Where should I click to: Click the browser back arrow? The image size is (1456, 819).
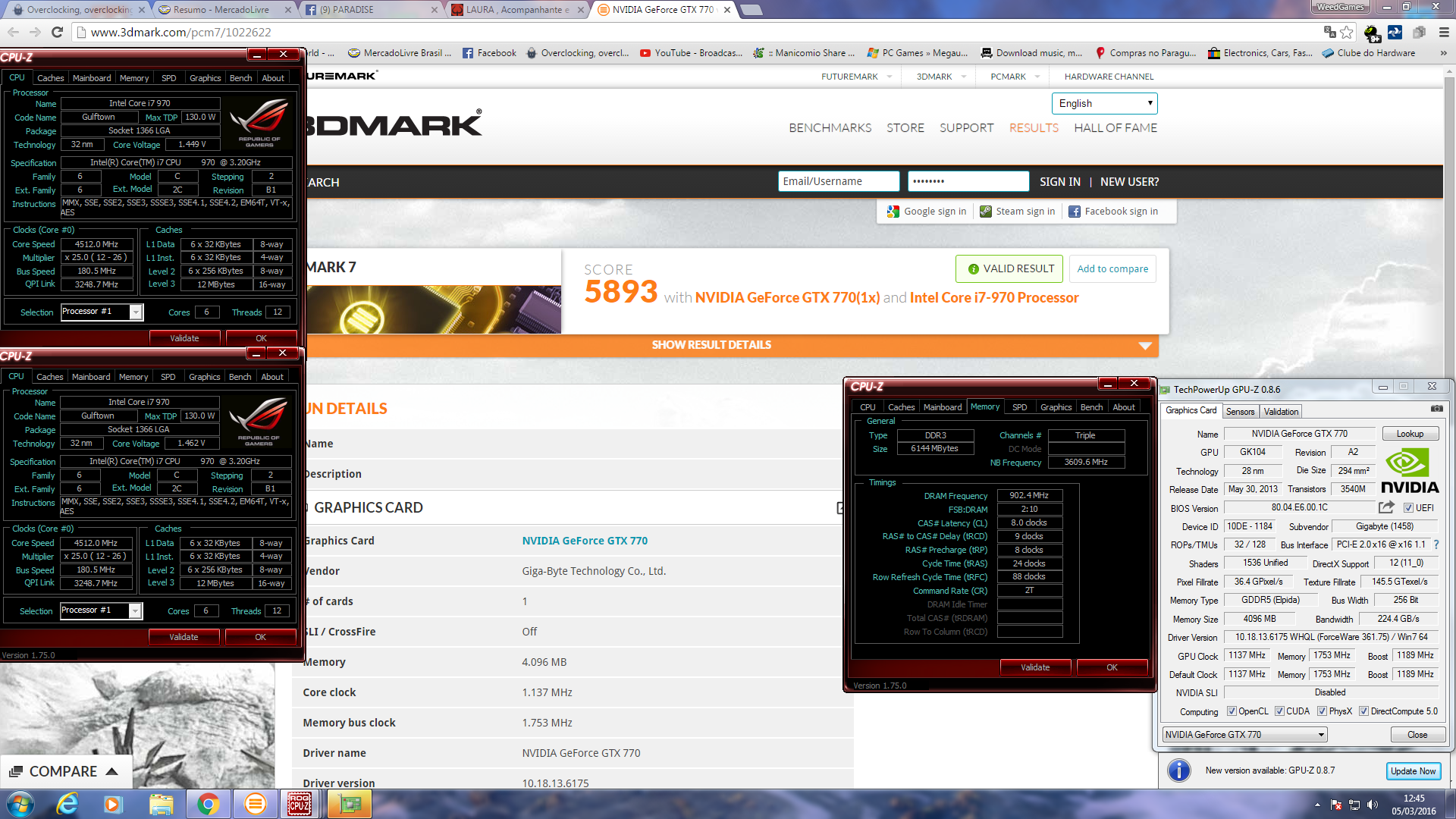(13, 32)
